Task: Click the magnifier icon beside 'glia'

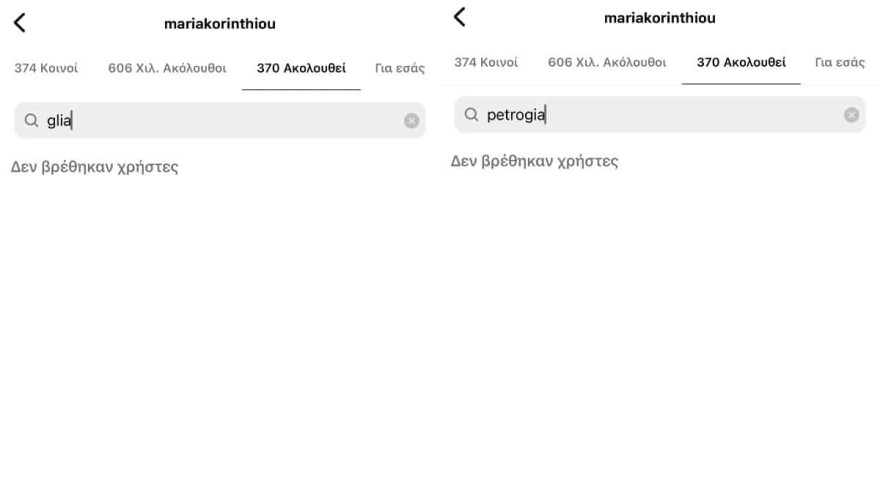Action: click(x=31, y=120)
